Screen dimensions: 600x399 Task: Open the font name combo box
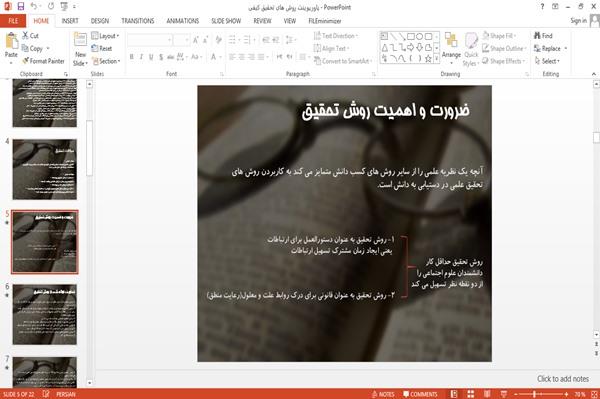tap(150, 40)
